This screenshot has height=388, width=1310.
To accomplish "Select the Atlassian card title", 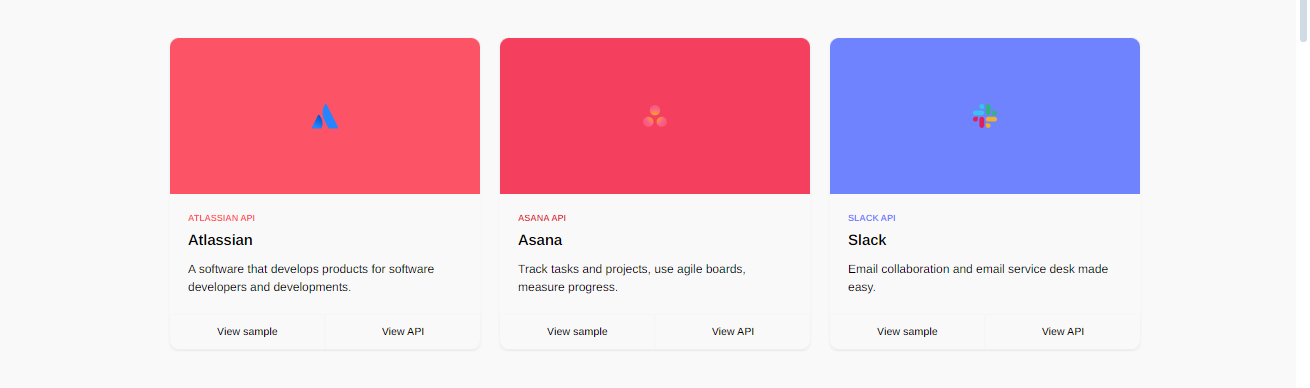I will pyautogui.click(x=220, y=240).
